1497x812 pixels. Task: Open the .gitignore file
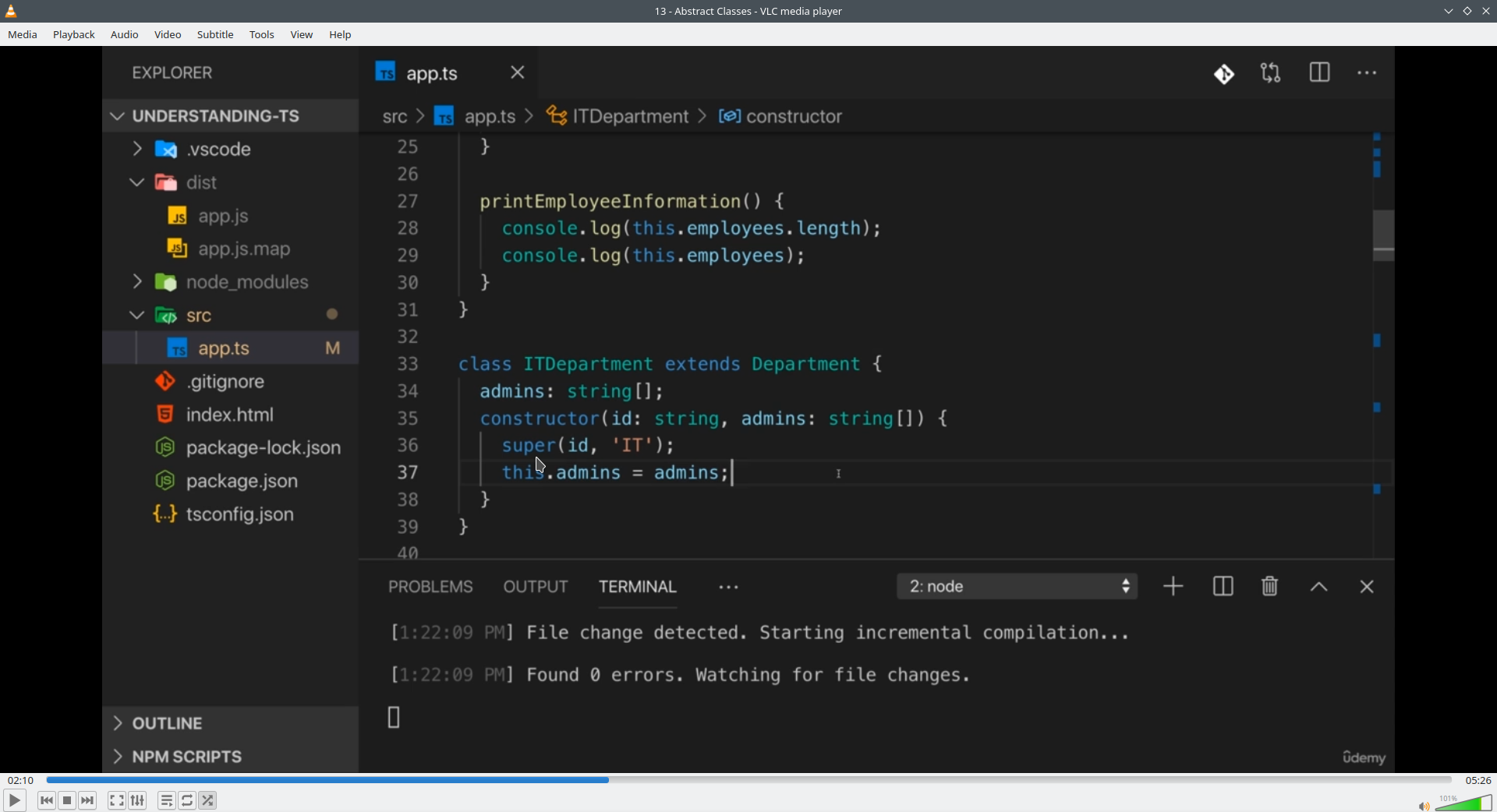[x=231, y=382]
